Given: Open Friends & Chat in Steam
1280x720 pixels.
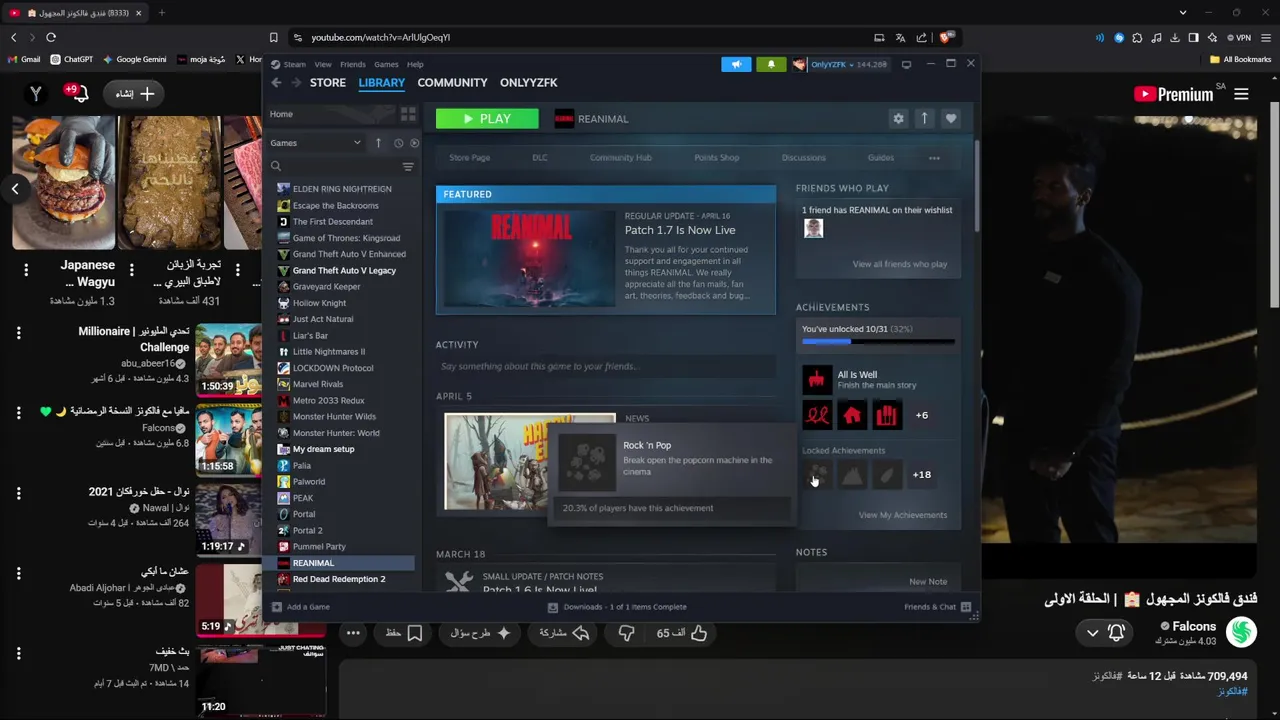Looking at the screenshot, I should click(x=938, y=607).
